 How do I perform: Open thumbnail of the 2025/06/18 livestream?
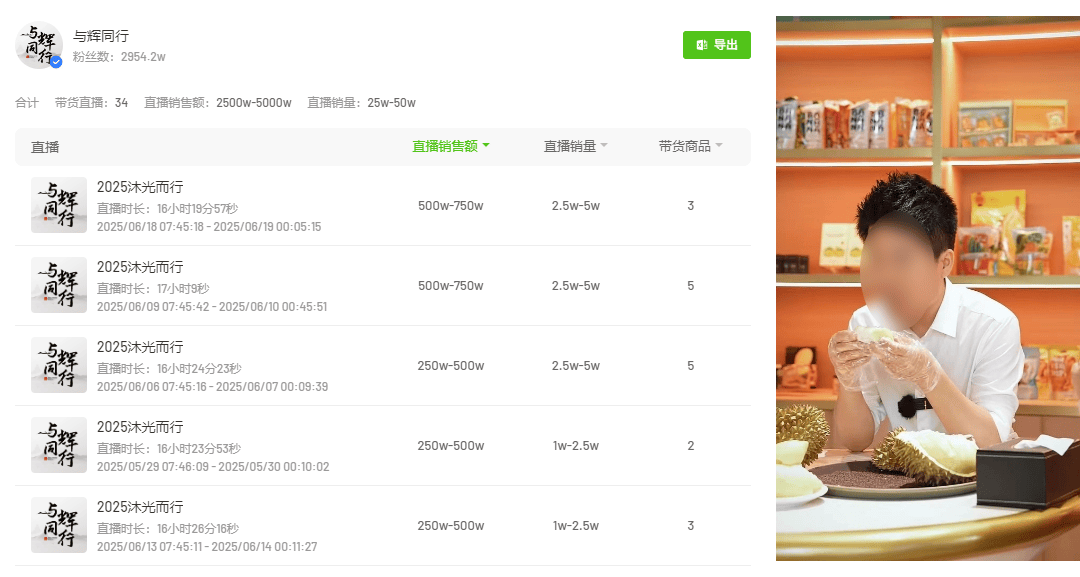pos(59,205)
